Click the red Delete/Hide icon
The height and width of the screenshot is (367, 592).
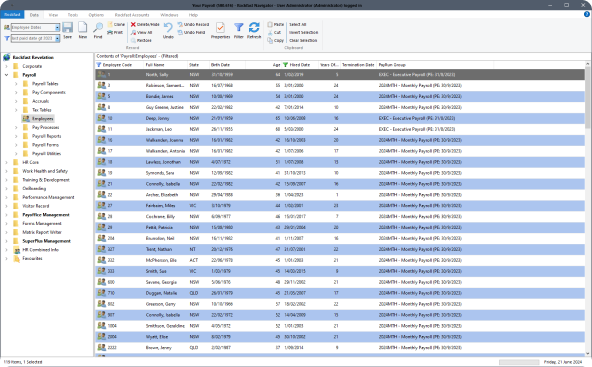[x=133, y=24]
